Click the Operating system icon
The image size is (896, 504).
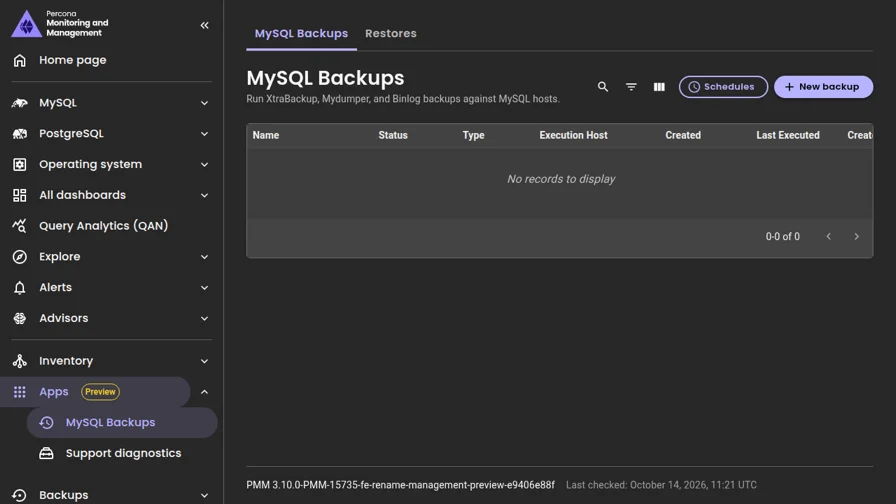pyautogui.click(x=19, y=165)
